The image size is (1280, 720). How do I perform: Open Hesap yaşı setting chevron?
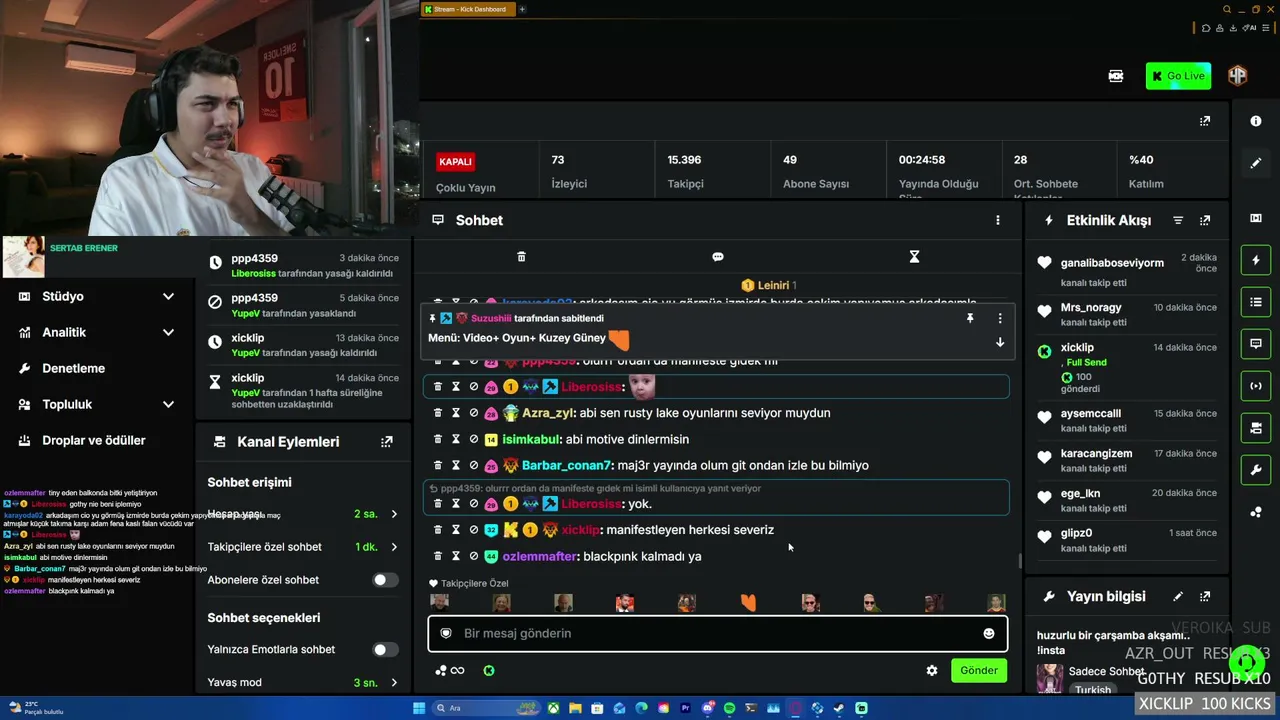click(394, 514)
